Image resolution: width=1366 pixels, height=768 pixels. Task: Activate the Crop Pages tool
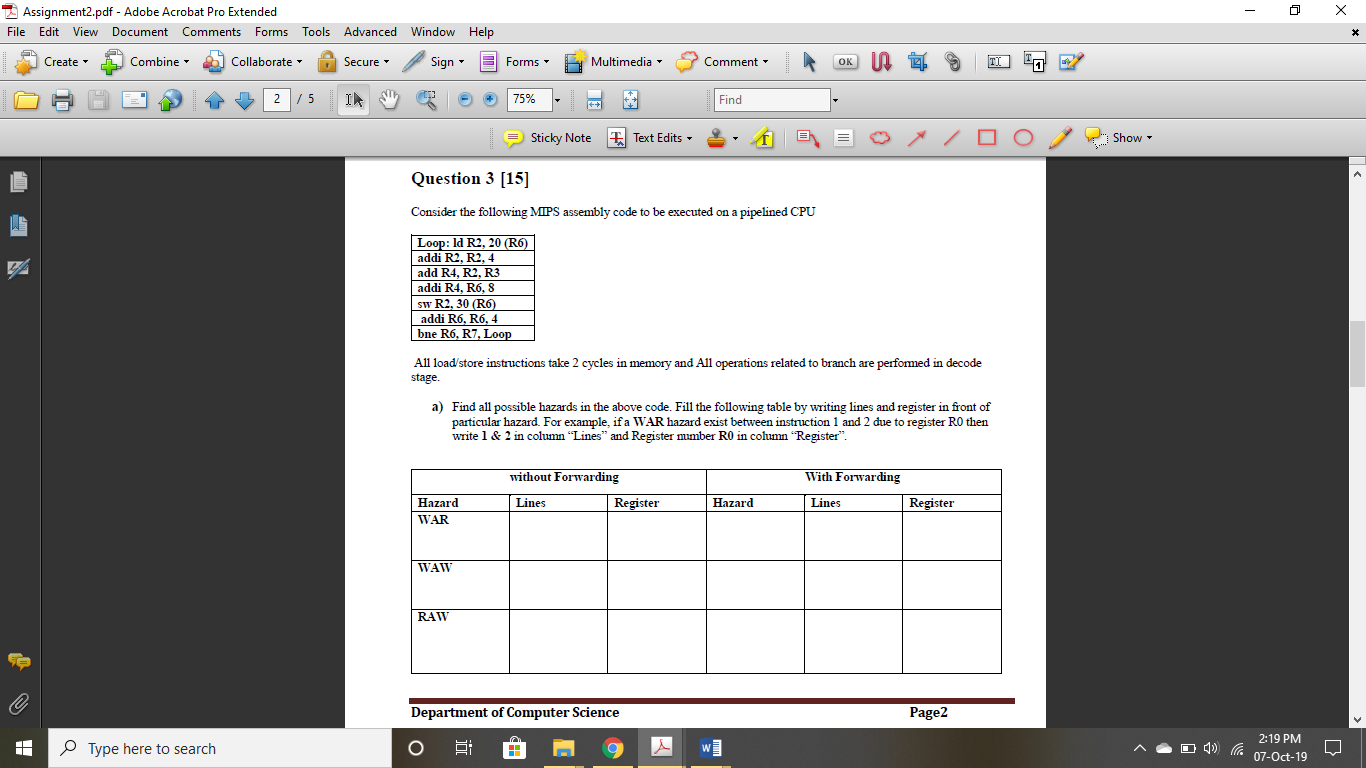click(x=917, y=61)
